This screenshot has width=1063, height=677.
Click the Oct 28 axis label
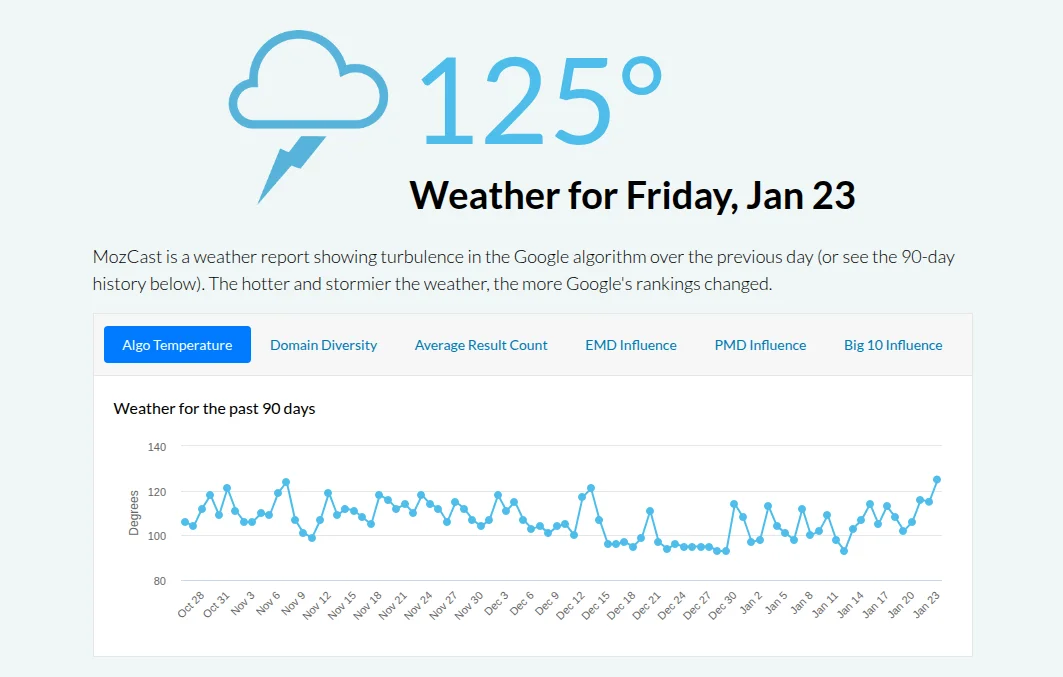click(x=192, y=604)
